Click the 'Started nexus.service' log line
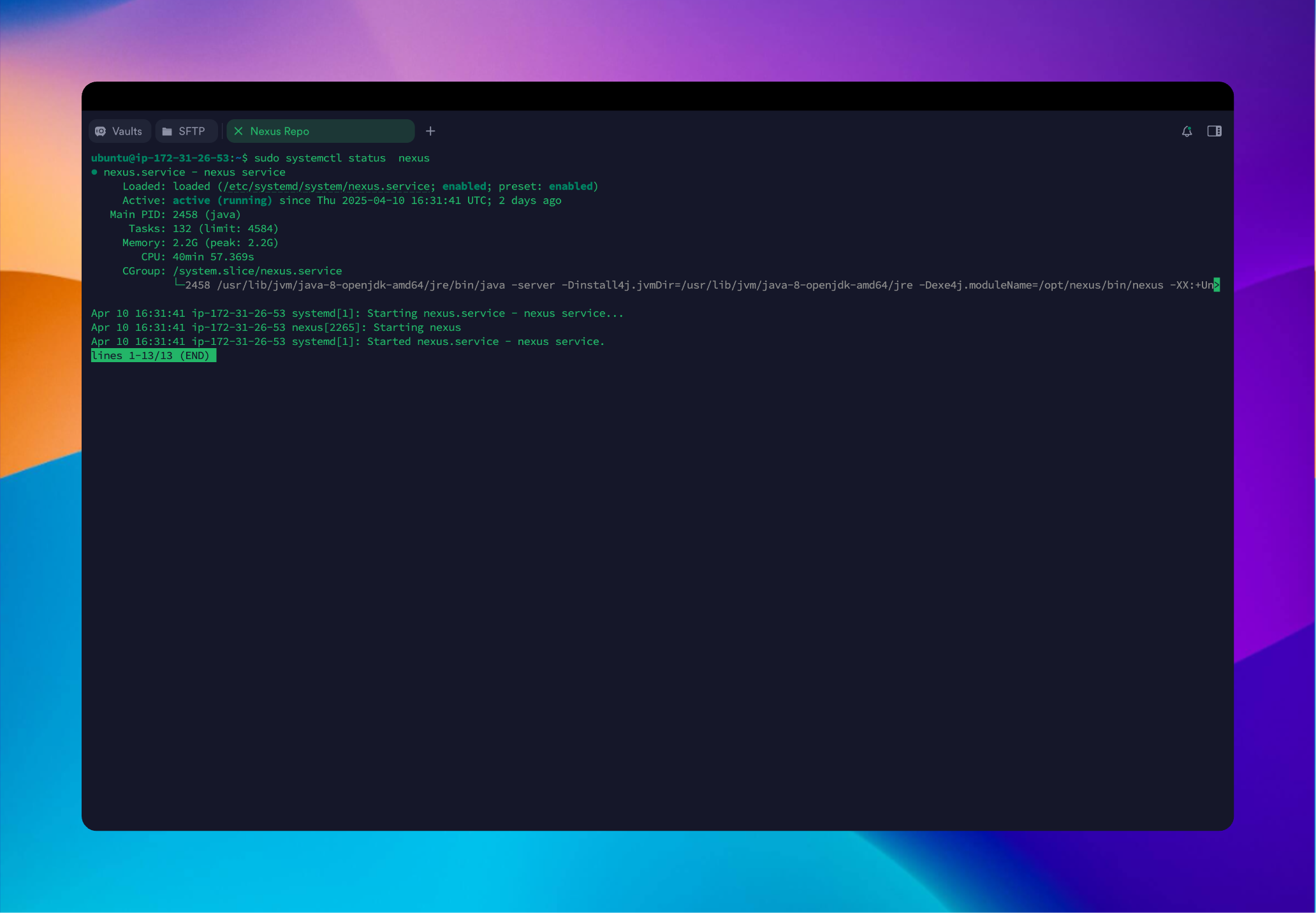Image resolution: width=1316 pixels, height=913 pixels. click(347, 342)
